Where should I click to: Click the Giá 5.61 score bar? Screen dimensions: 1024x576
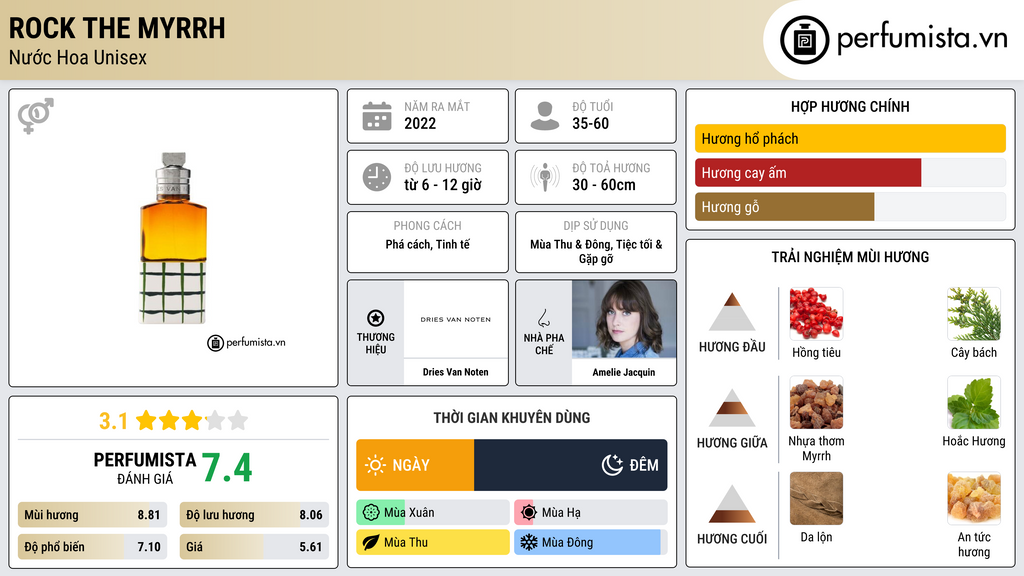(254, 547)
